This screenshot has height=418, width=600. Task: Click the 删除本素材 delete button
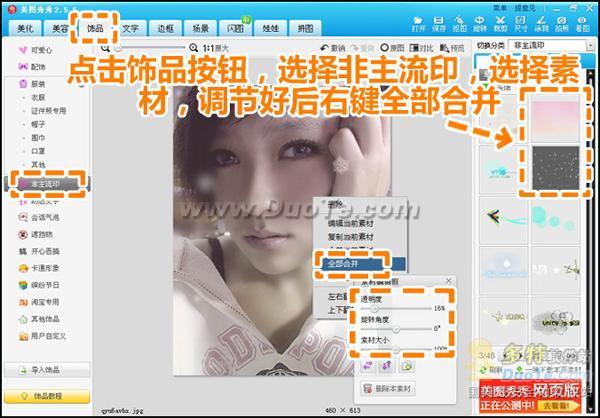coord(388,389)
